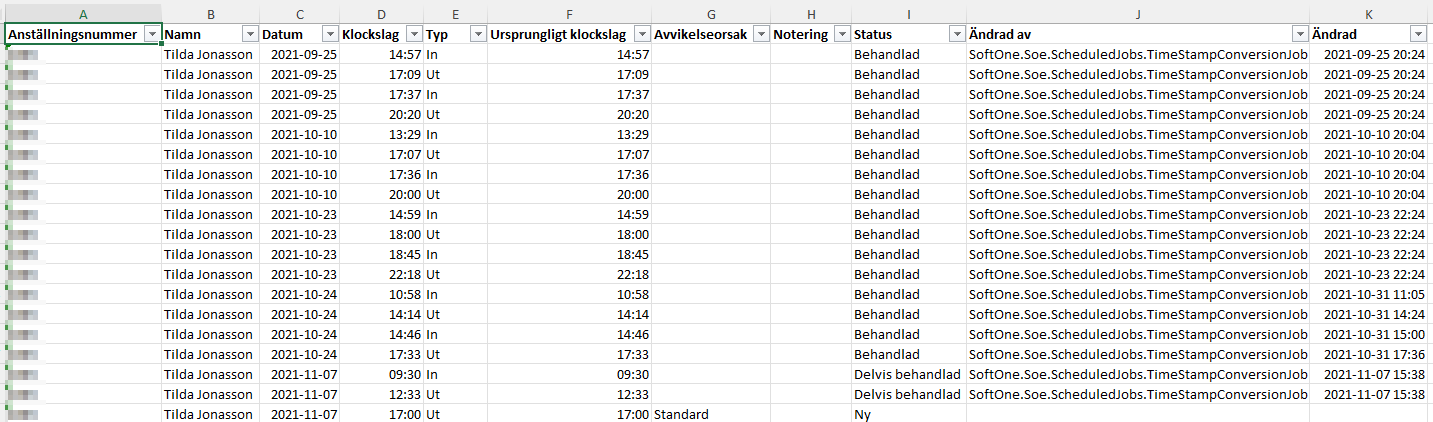1433x422 pixels.
Task: Select column J header
Action: point(1138,12)
